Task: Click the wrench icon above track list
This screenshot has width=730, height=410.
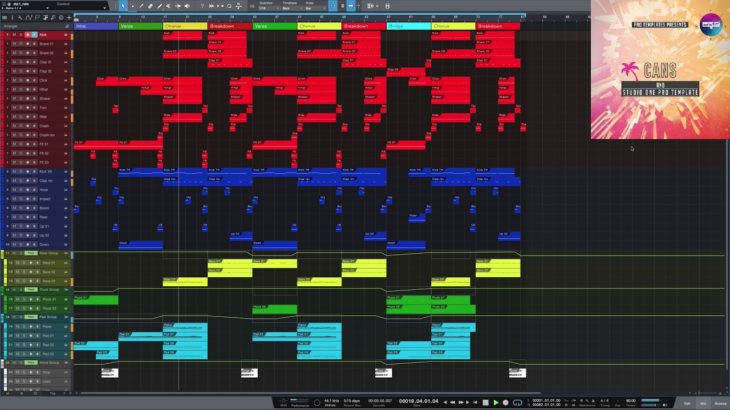Action: click(x=20, y=18)
